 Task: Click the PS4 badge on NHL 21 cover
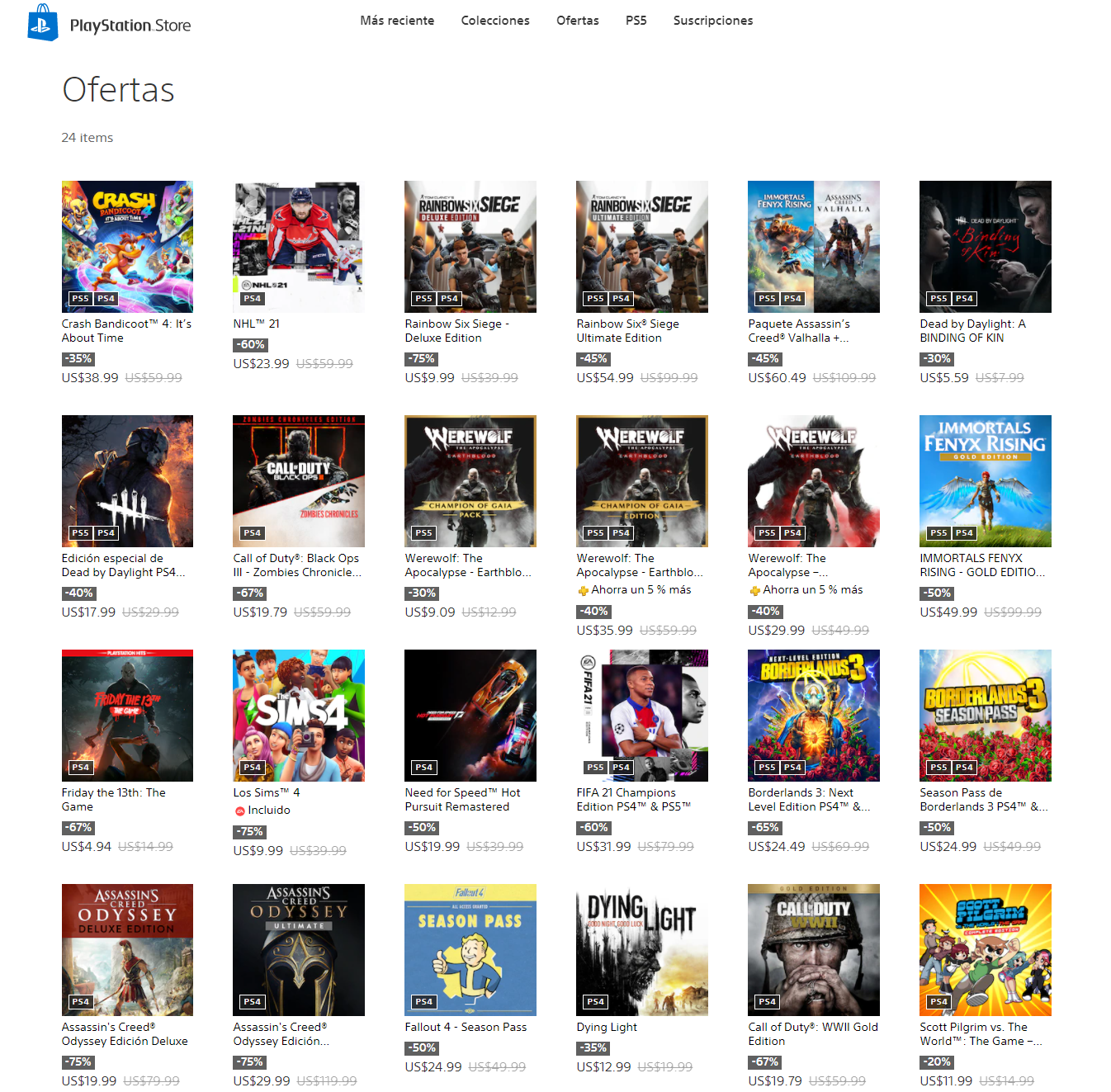[252, 299]
